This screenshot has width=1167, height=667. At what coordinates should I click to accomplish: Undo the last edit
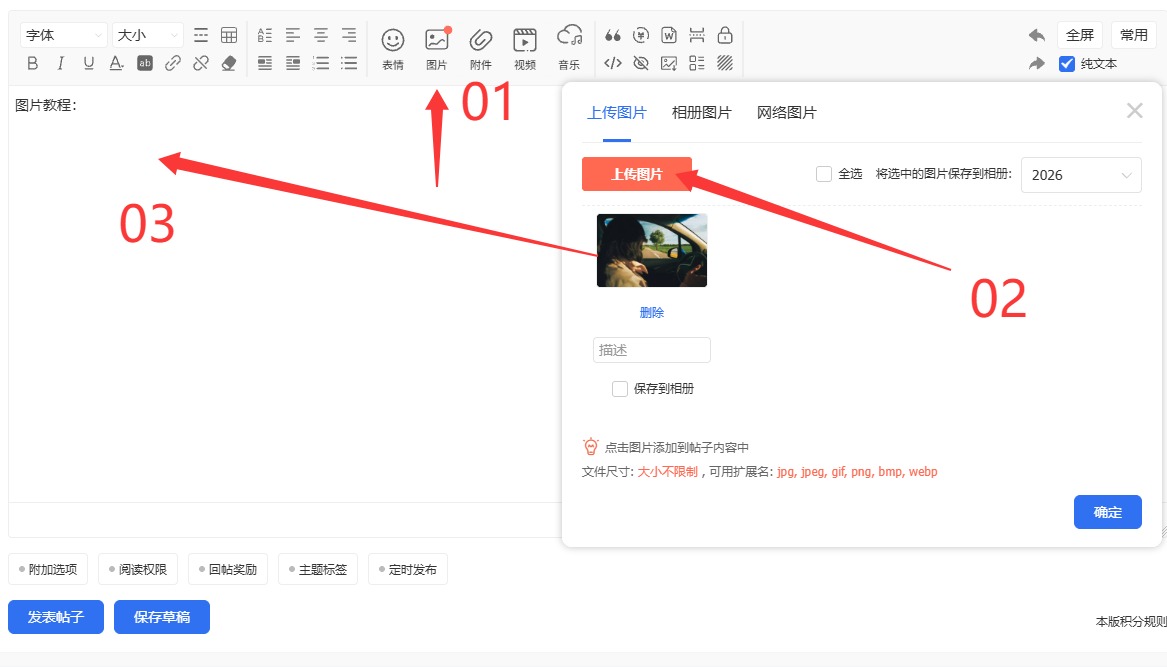[1037, 35]
